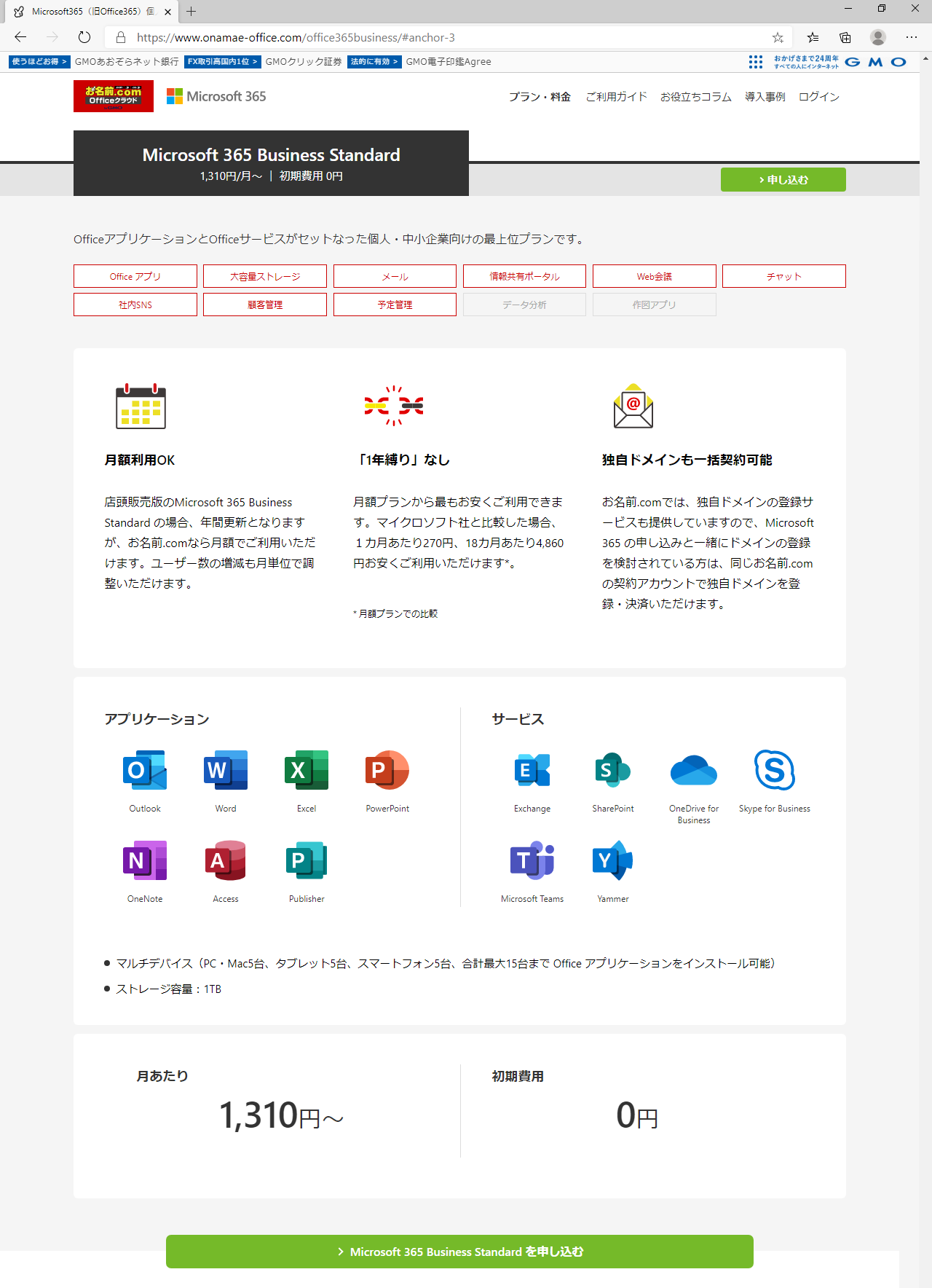Viewport: 932px width, 1288px height.
Task: Open the browser favorites list icon
Action: click(x=813, y=37)
